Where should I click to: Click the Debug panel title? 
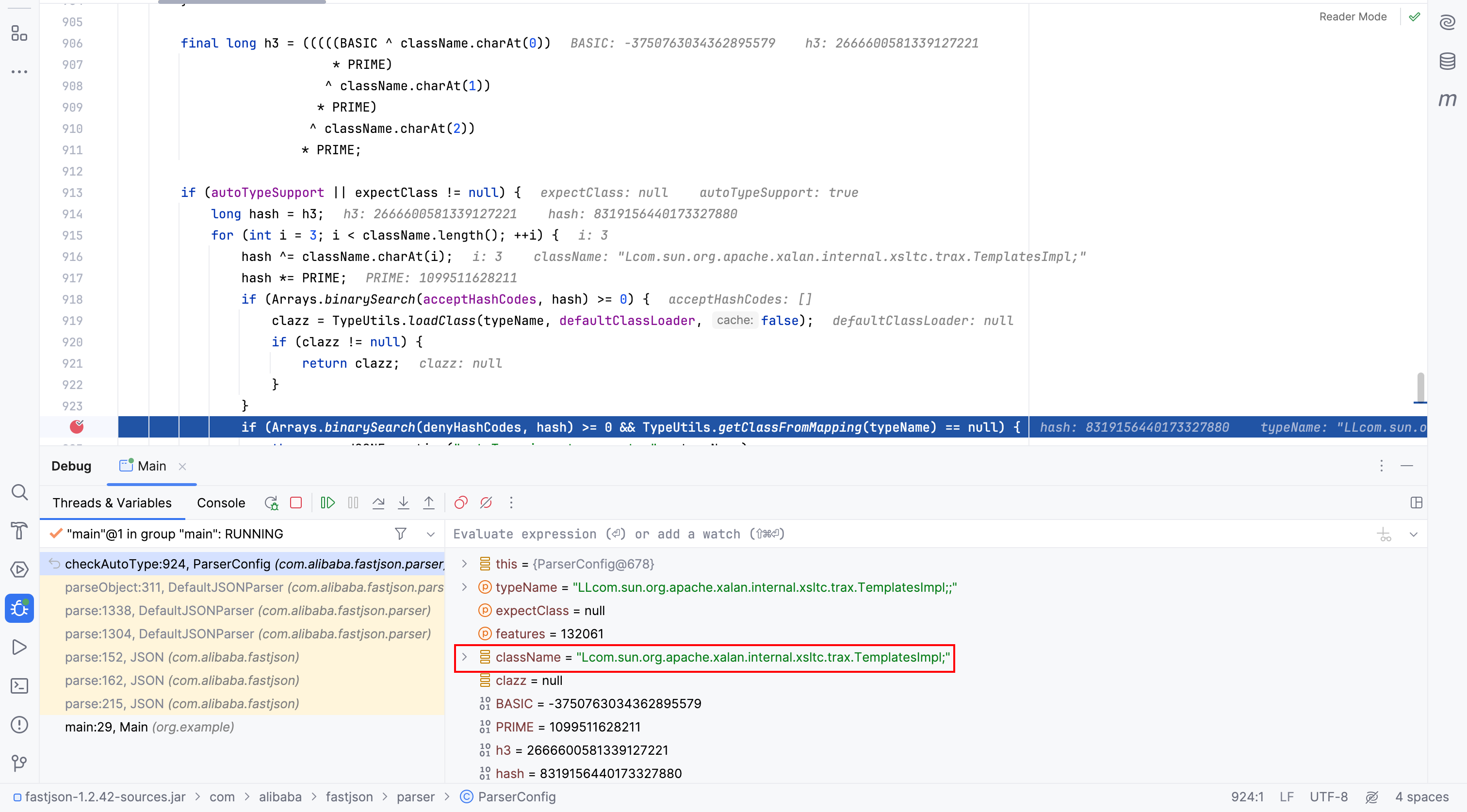click(x=71, y=466)
